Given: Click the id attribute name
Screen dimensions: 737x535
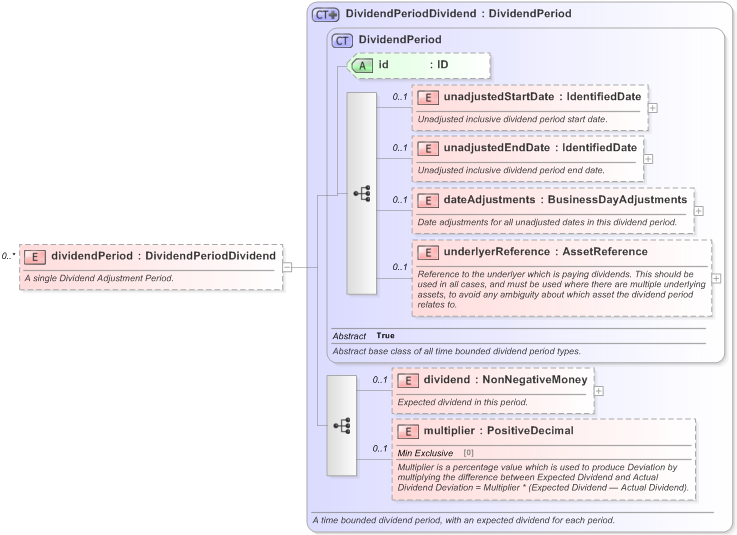Looking at the screenshot, I should [x=384, y=65].
